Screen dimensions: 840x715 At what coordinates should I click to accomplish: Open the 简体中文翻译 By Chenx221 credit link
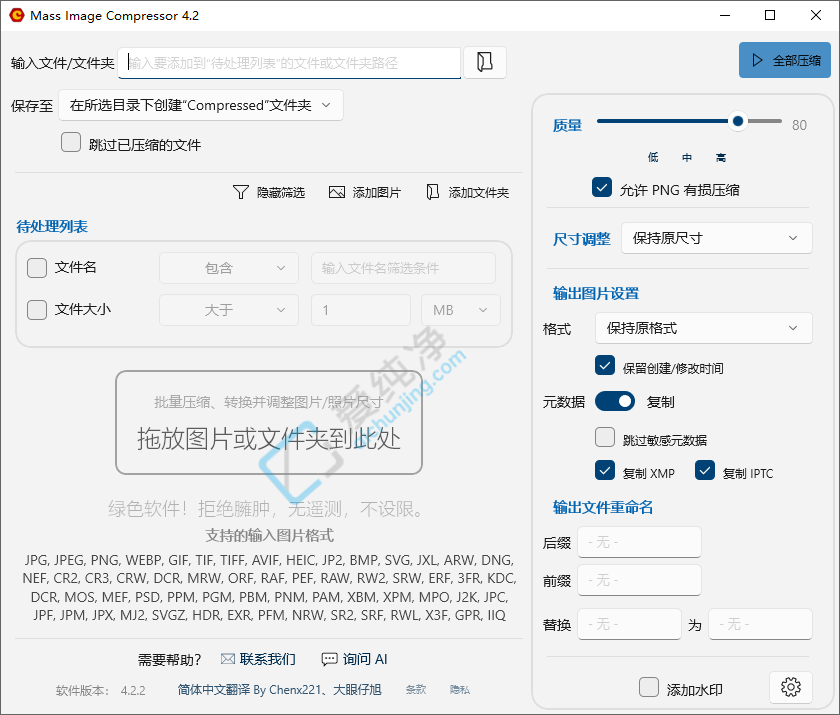point(279,689)
